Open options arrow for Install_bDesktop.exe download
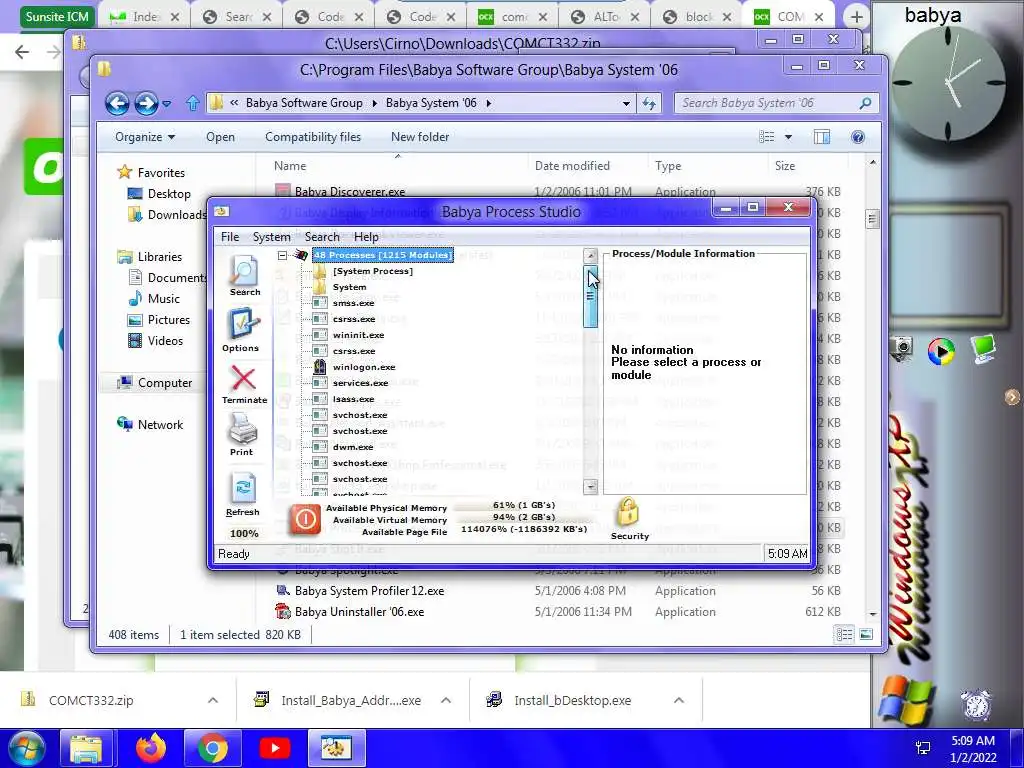 tap(679, 700)
